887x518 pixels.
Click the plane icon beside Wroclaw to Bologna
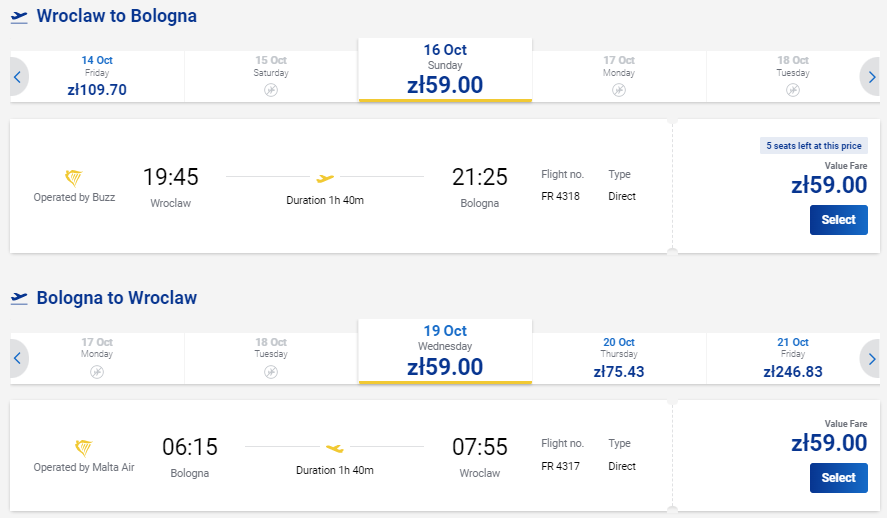[19, 17]
